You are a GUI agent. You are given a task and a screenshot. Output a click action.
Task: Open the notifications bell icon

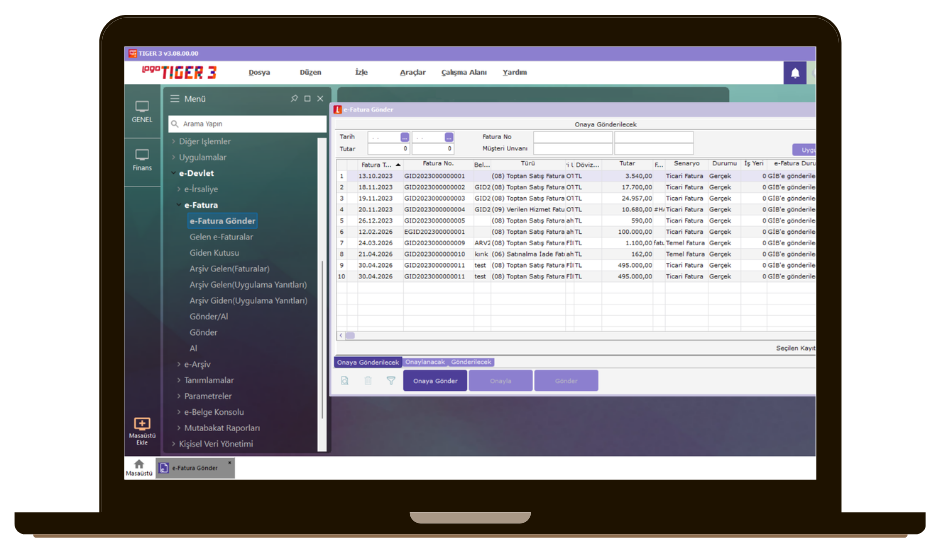click(795, 73)
